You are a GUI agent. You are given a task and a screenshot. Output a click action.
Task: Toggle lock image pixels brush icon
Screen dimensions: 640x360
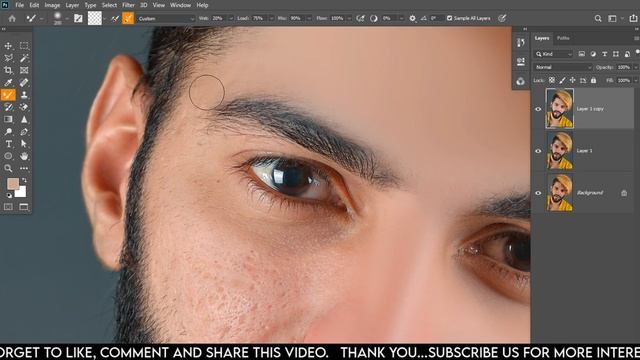(x=562, y=80)
